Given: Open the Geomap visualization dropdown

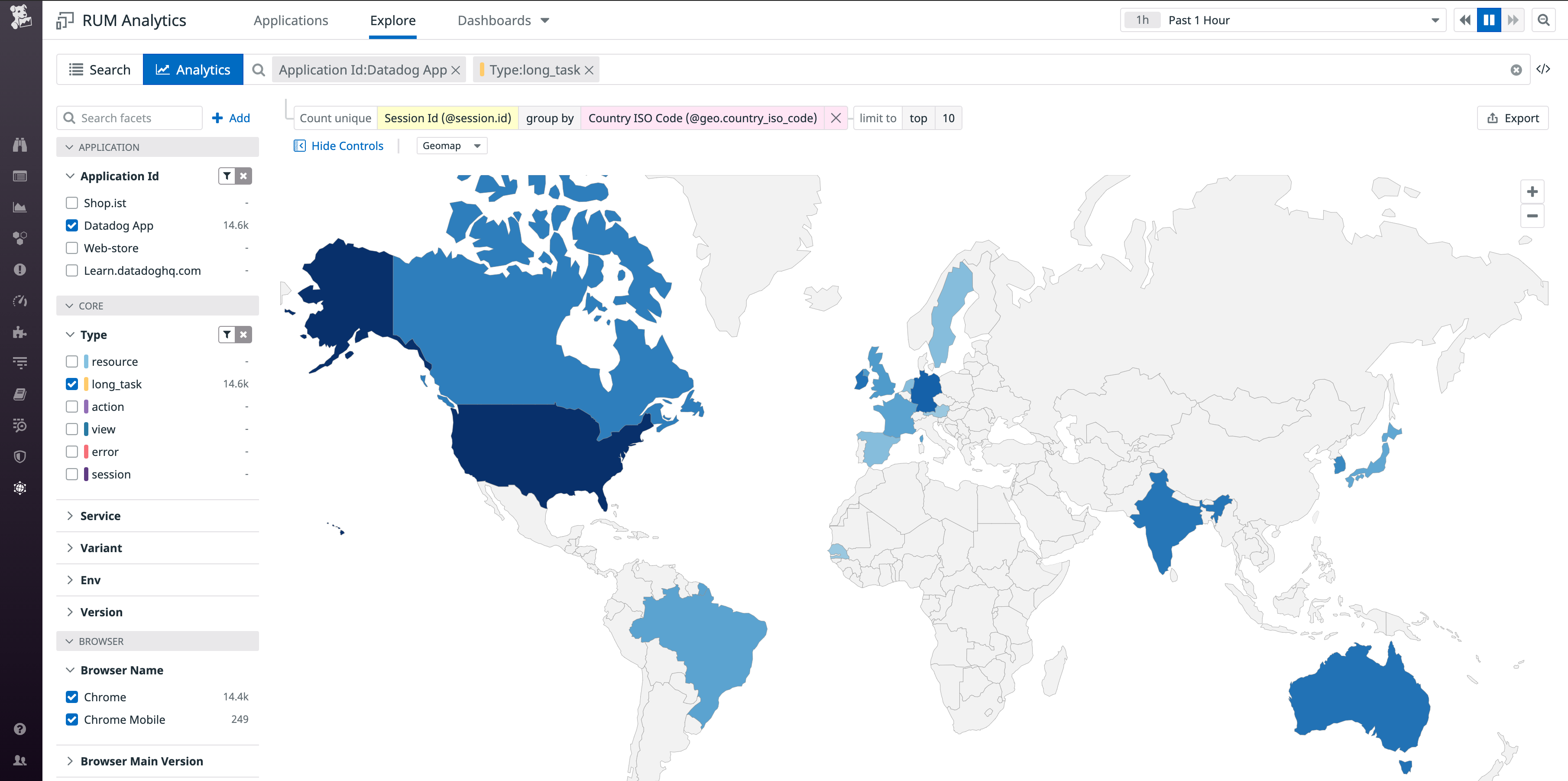Looking at the screenshot, I should [x=451, y=146].
